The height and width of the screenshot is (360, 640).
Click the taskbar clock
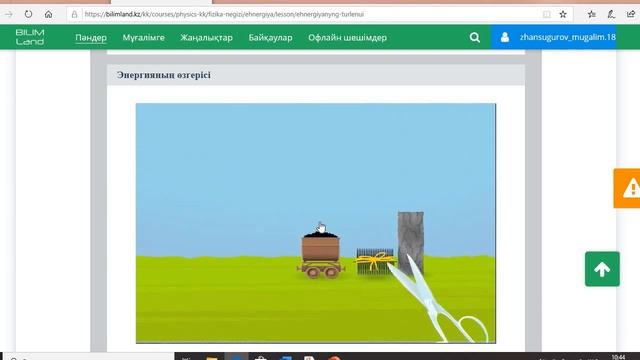pyautogui.click(x=618, y=357)
